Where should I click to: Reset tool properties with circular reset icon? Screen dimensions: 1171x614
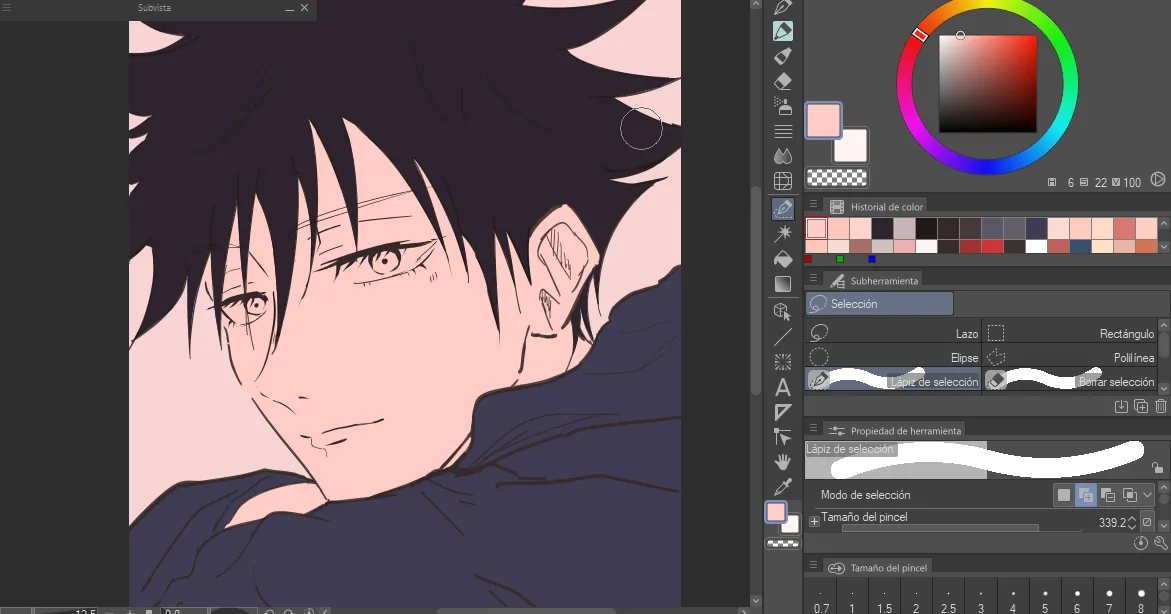pyautogui.click(x=1140, y=543)
